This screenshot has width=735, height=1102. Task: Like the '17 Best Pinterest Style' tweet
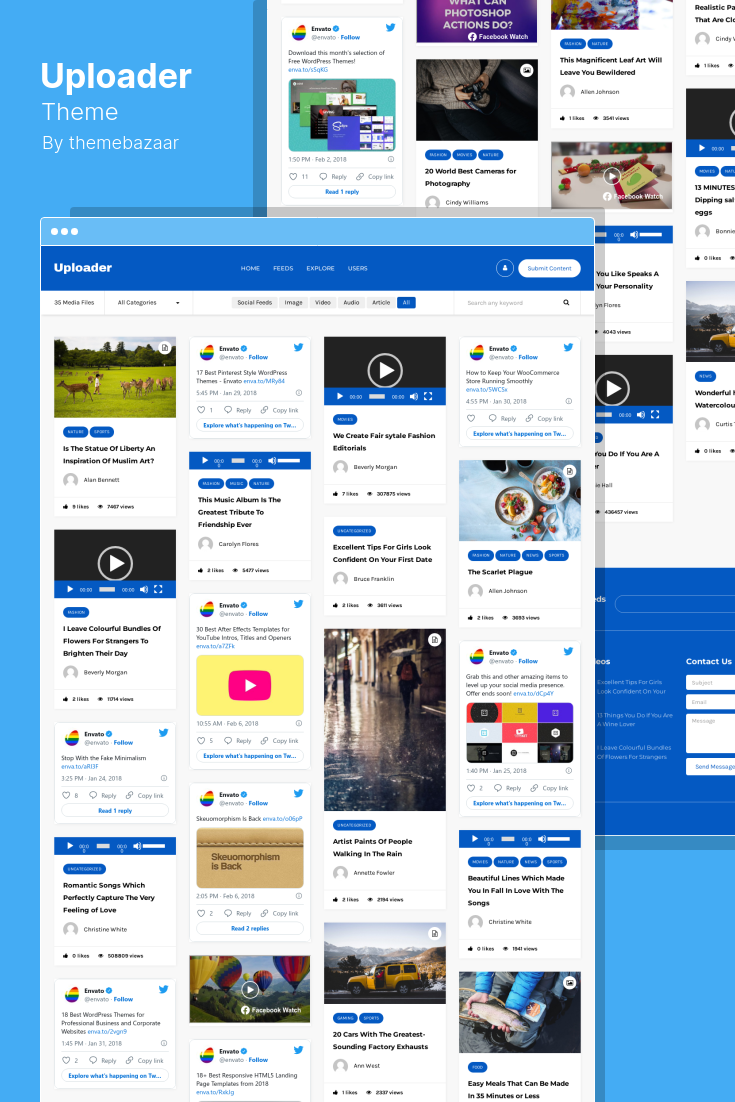(201, 410)
